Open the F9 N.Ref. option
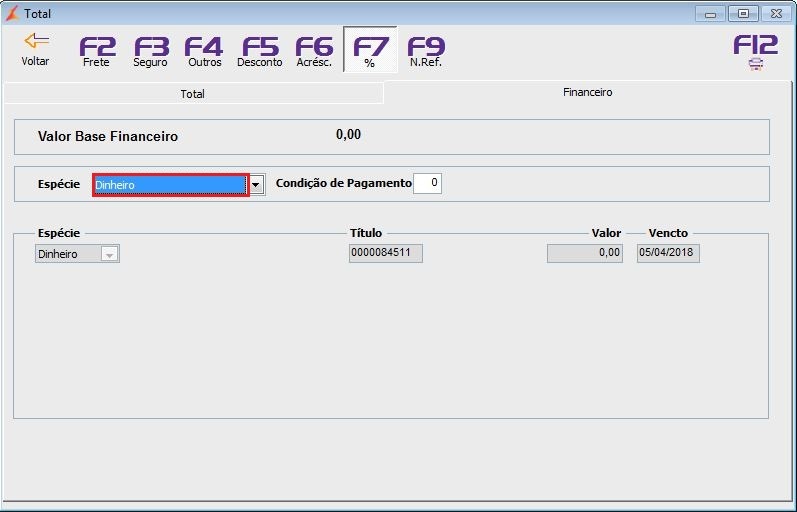The height and width of the screenshot is (512, 797). (426, 51)
